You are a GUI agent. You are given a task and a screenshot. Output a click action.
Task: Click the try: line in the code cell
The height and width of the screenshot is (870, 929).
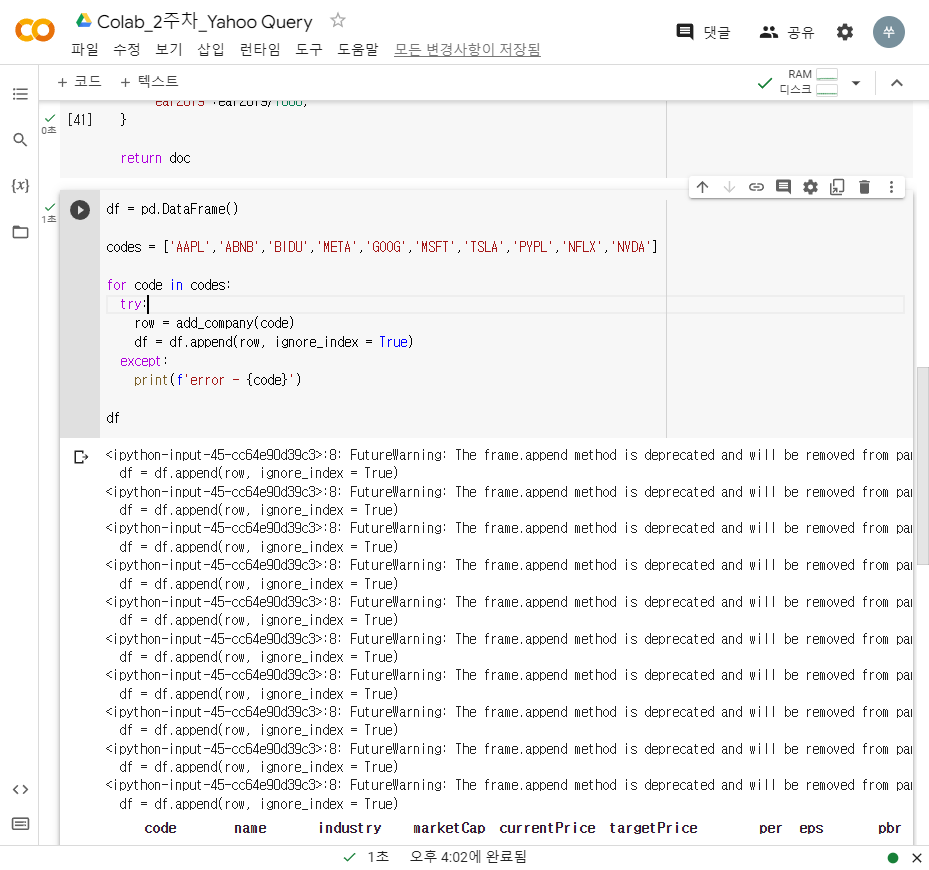click(505, 304)
